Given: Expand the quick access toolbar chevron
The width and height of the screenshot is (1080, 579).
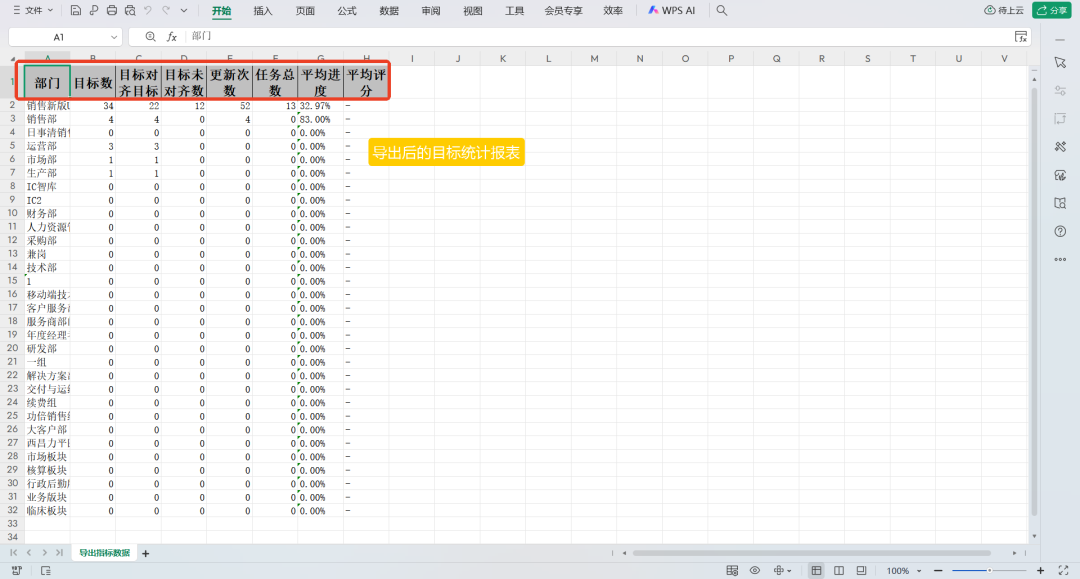Looking at the screenshot, I should 184,10.
